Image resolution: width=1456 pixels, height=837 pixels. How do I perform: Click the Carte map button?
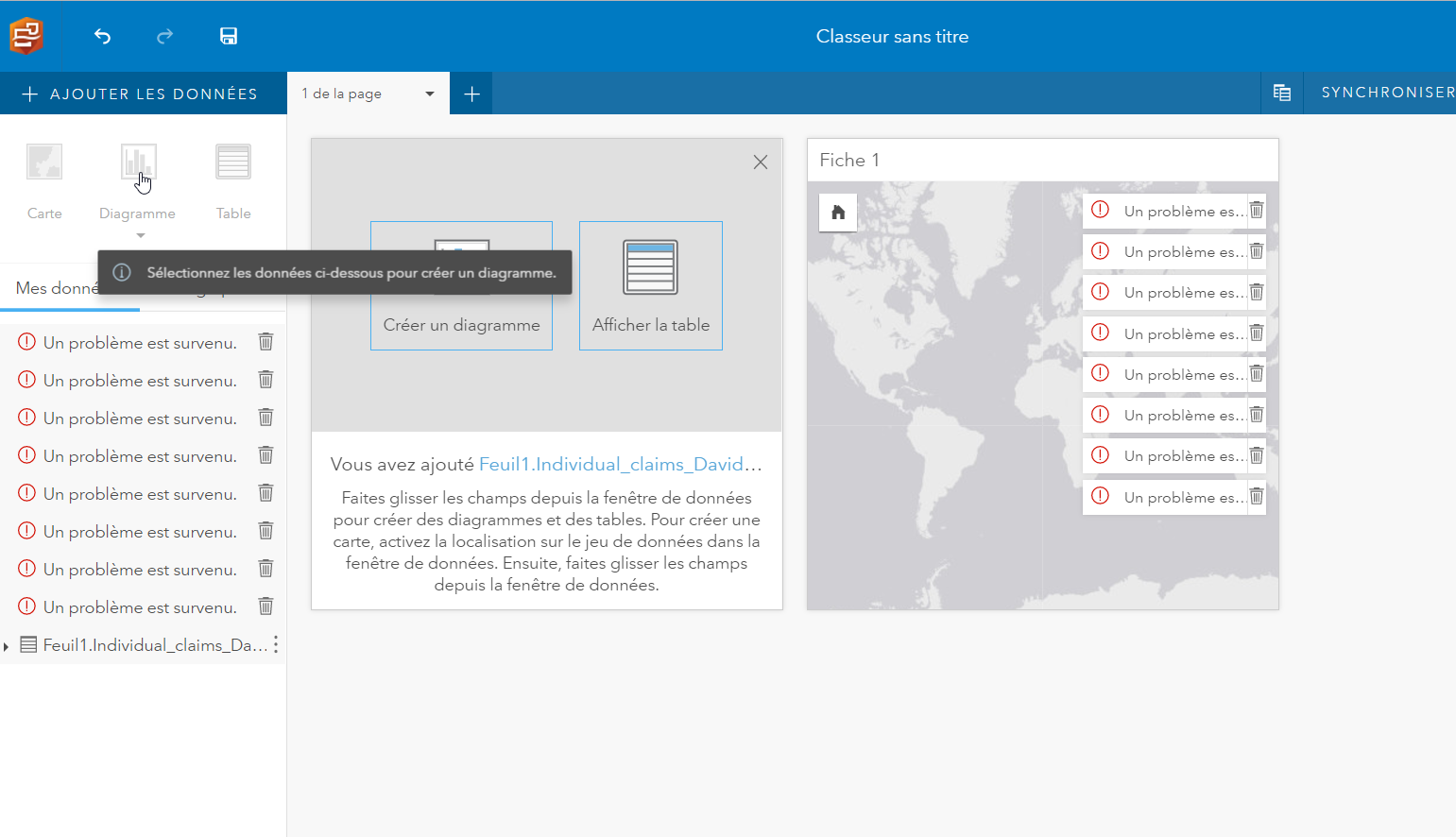[44, 182]
